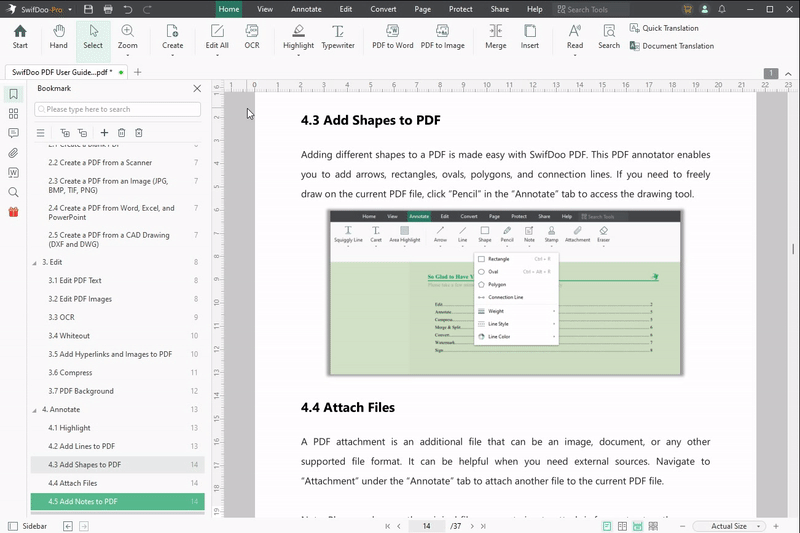
Task: Switch to two-page view
Action: pos(622,526)
